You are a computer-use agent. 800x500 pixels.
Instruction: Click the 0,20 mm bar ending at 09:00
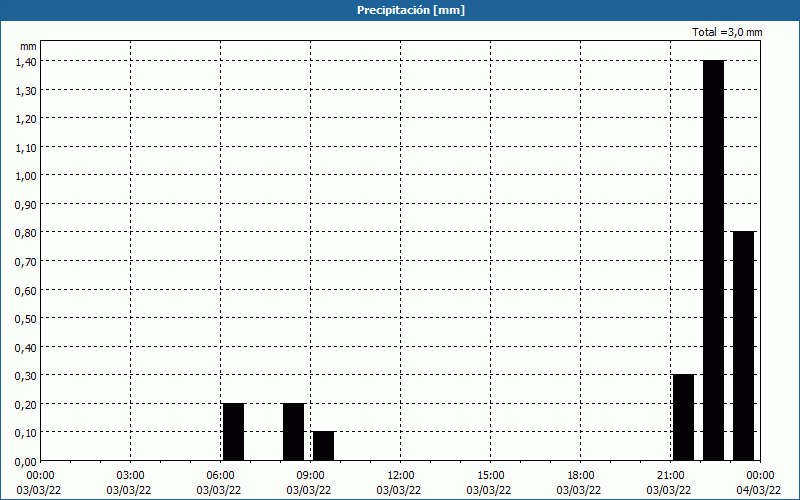pyautogui.click(x=293, y=432)
